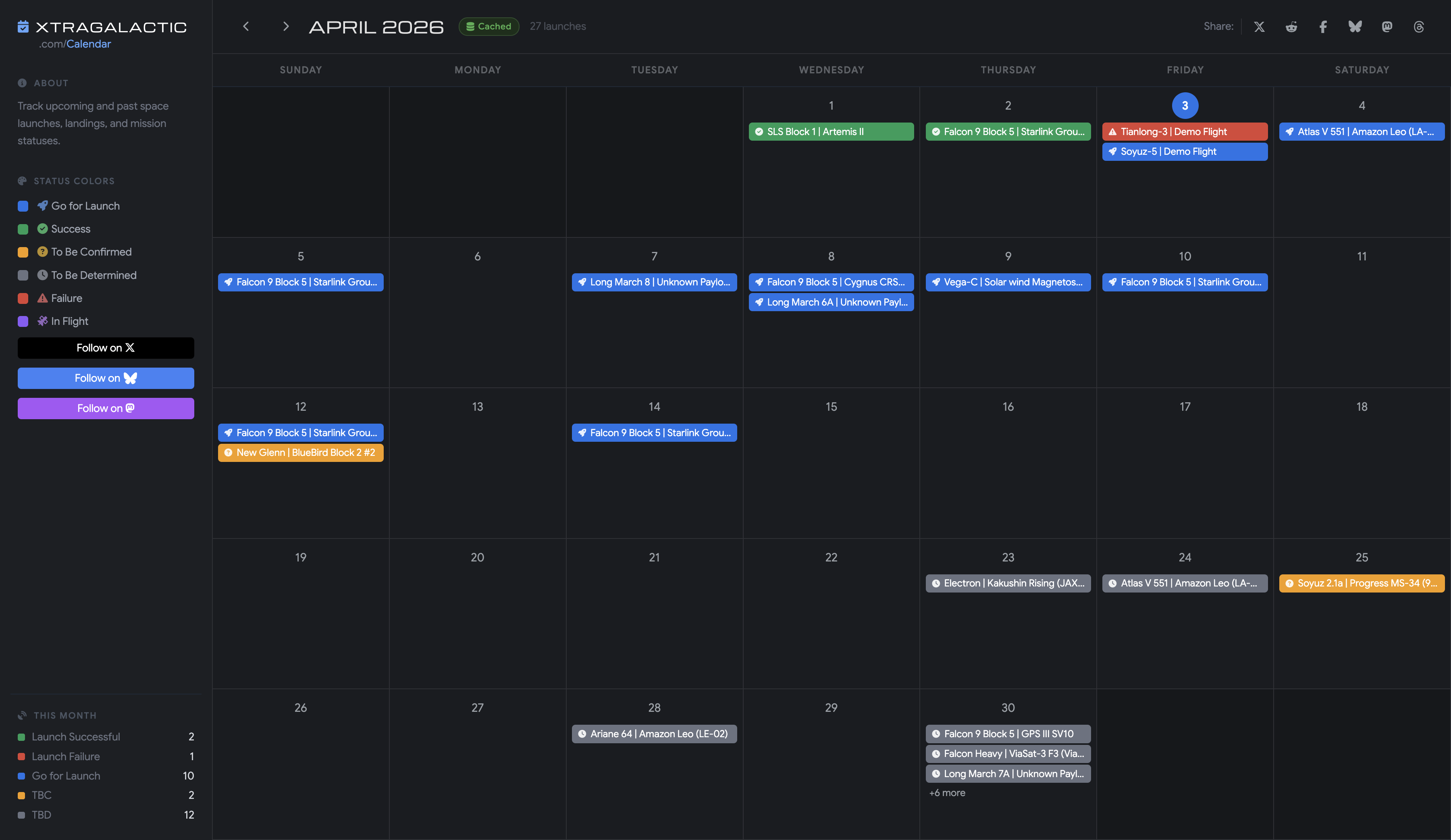1451x840 pixels.
Task: Open the SLS Block 1 Artemis II launch
Action: point(831,131)
